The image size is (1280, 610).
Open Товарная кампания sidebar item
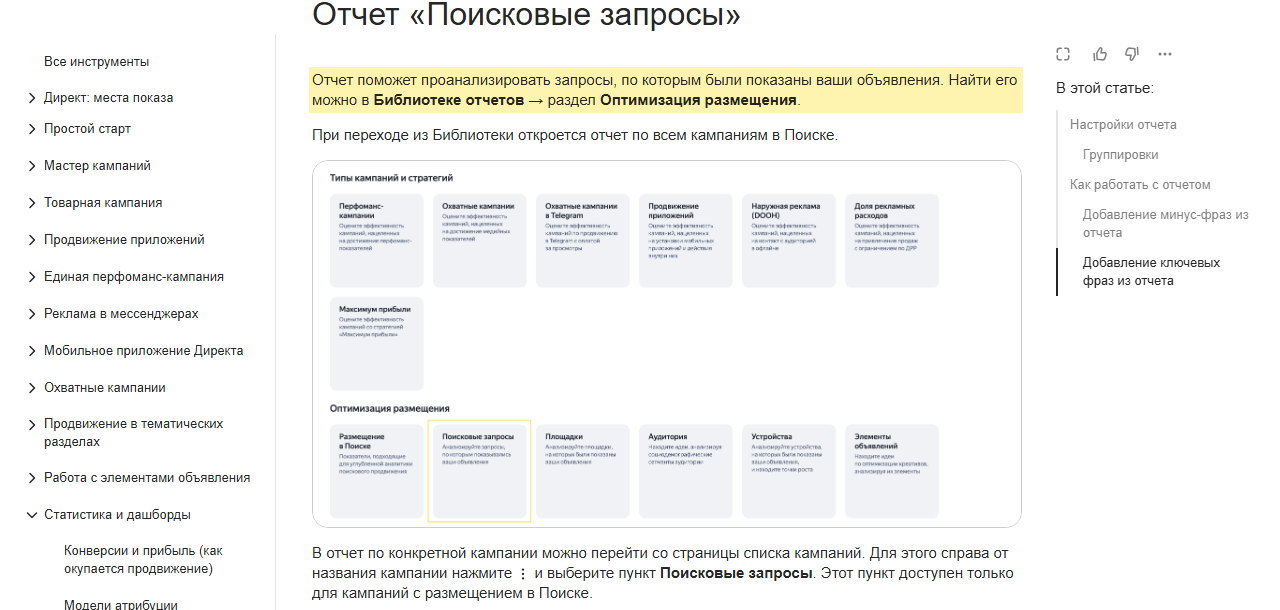[x=103, y=203]
